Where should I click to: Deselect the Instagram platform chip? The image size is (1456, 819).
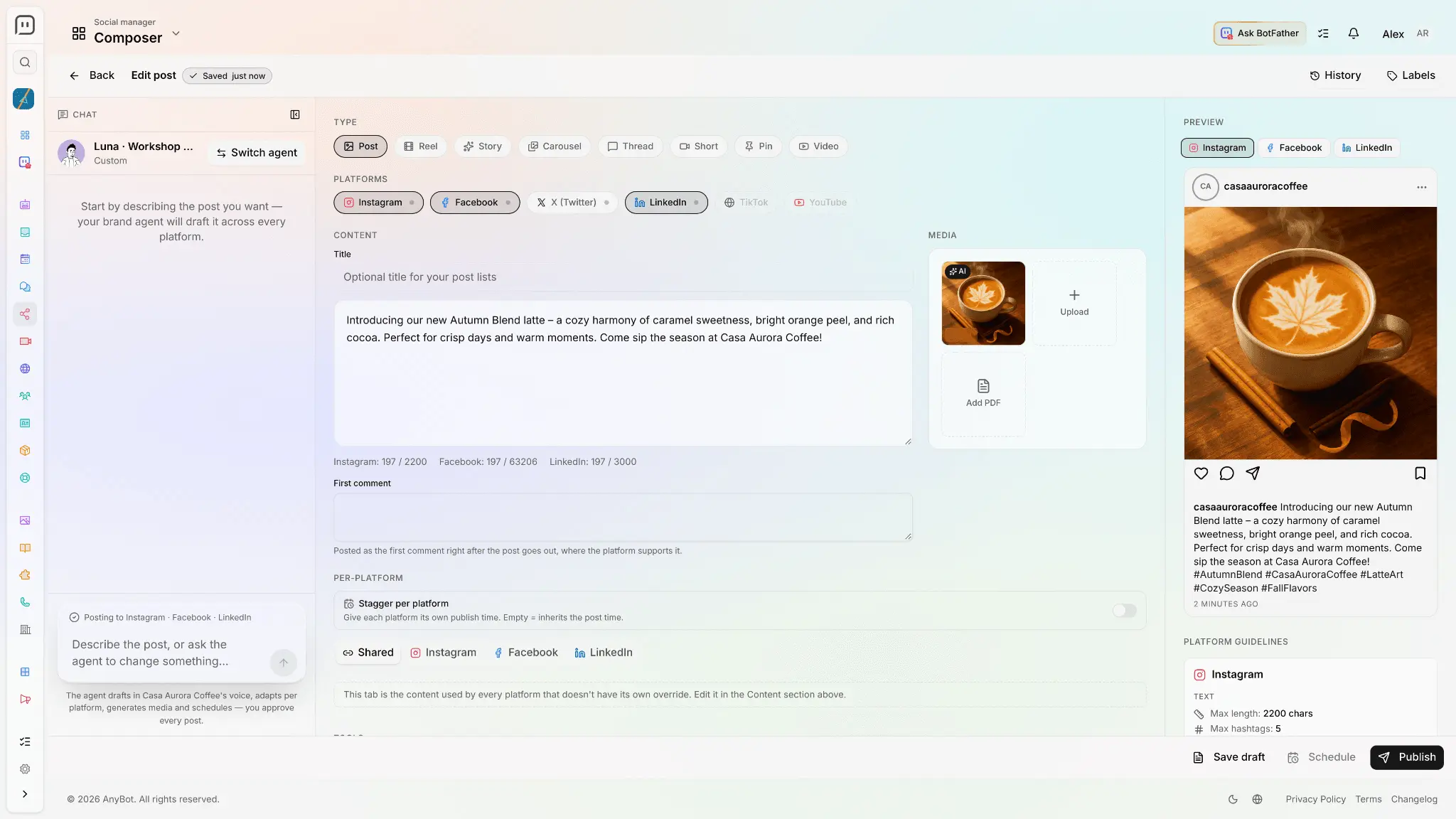coord(378,203)
